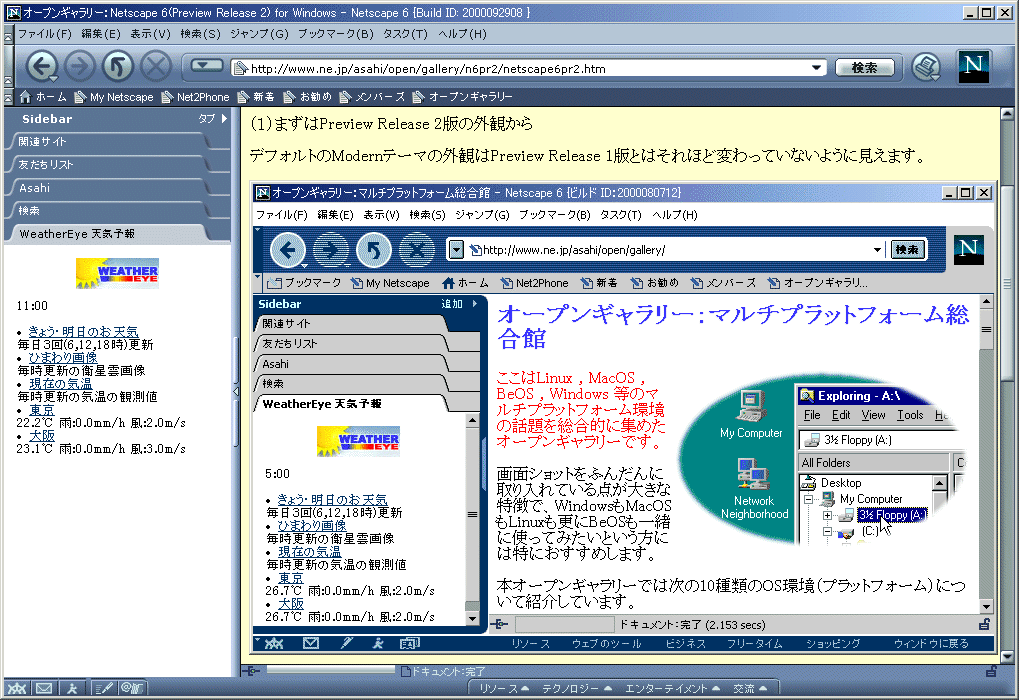This screenshot has width=1019, height=700.
Task: Expand the リソース menu in the outer bottom bar
Action: pyautogui.click(x=504, y=689)
